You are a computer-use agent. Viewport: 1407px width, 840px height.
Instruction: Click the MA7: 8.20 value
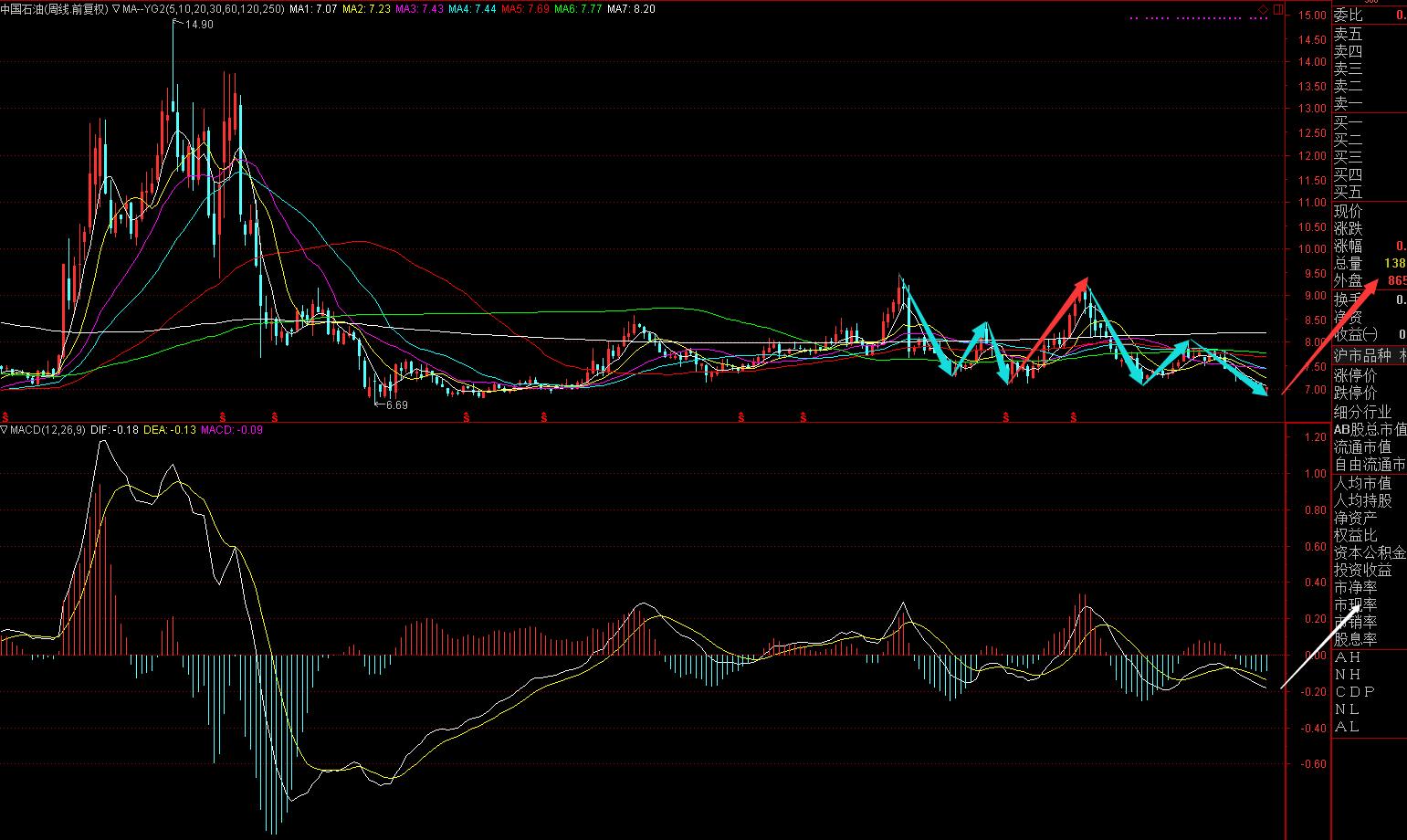631,9
